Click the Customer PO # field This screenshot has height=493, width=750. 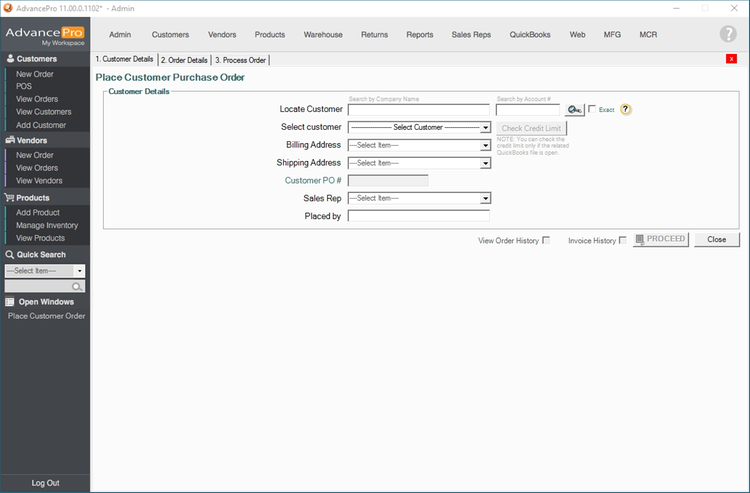pyautogui.click(x=388, y=180)
